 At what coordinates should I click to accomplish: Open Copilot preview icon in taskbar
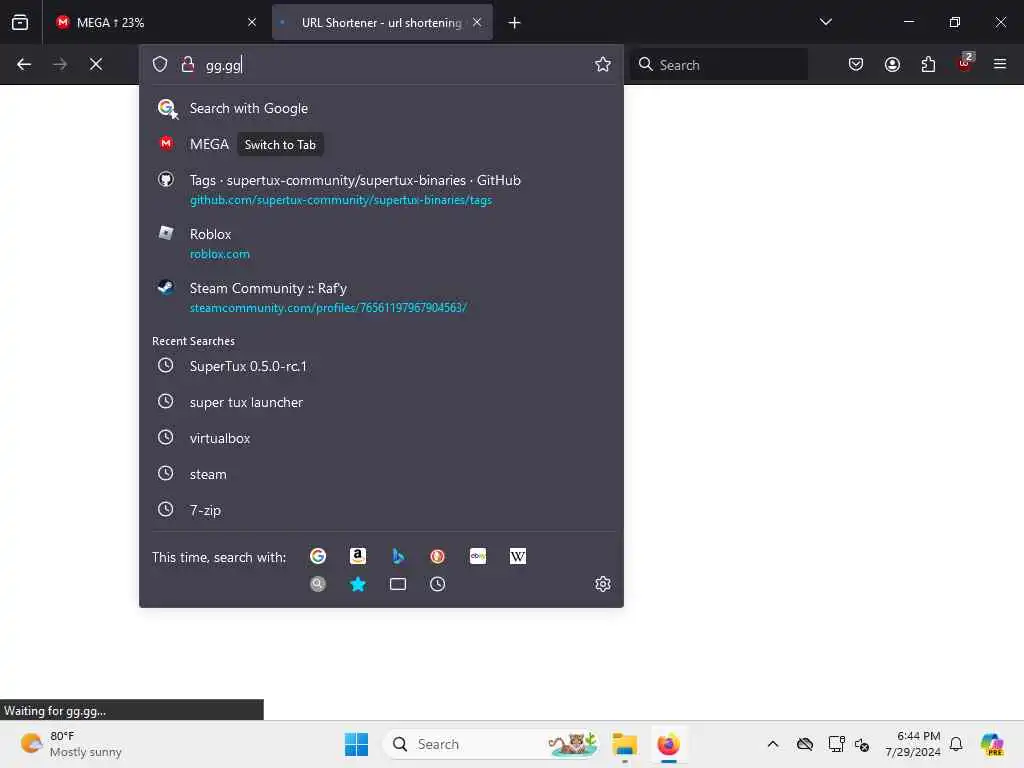[x=991, y=744]
